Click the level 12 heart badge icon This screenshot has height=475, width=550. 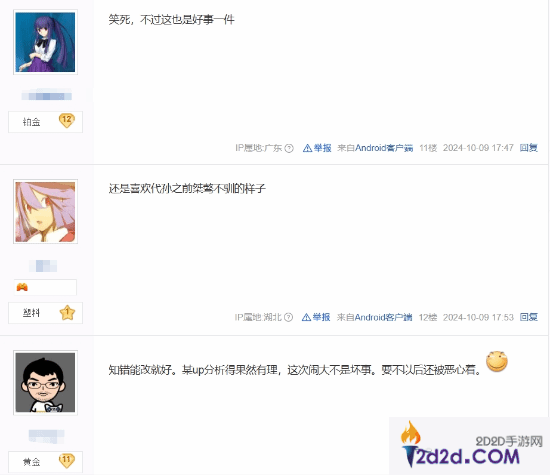(x=67, y=121)
